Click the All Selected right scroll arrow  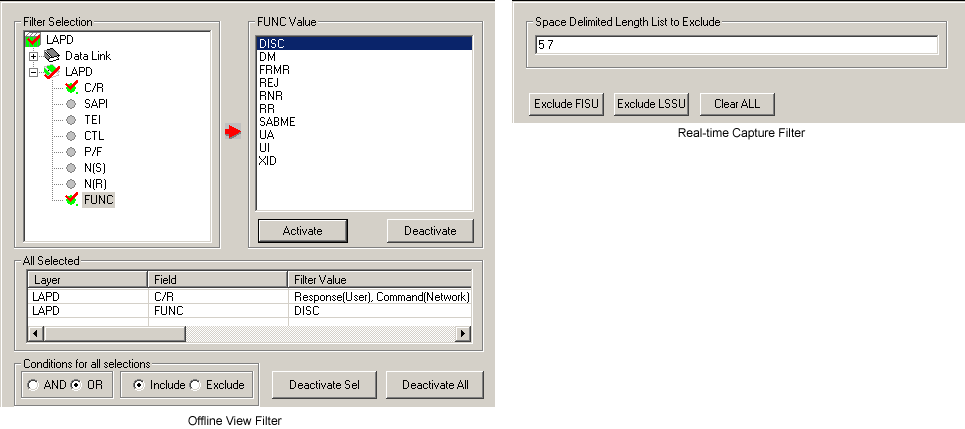click(463, 334)
